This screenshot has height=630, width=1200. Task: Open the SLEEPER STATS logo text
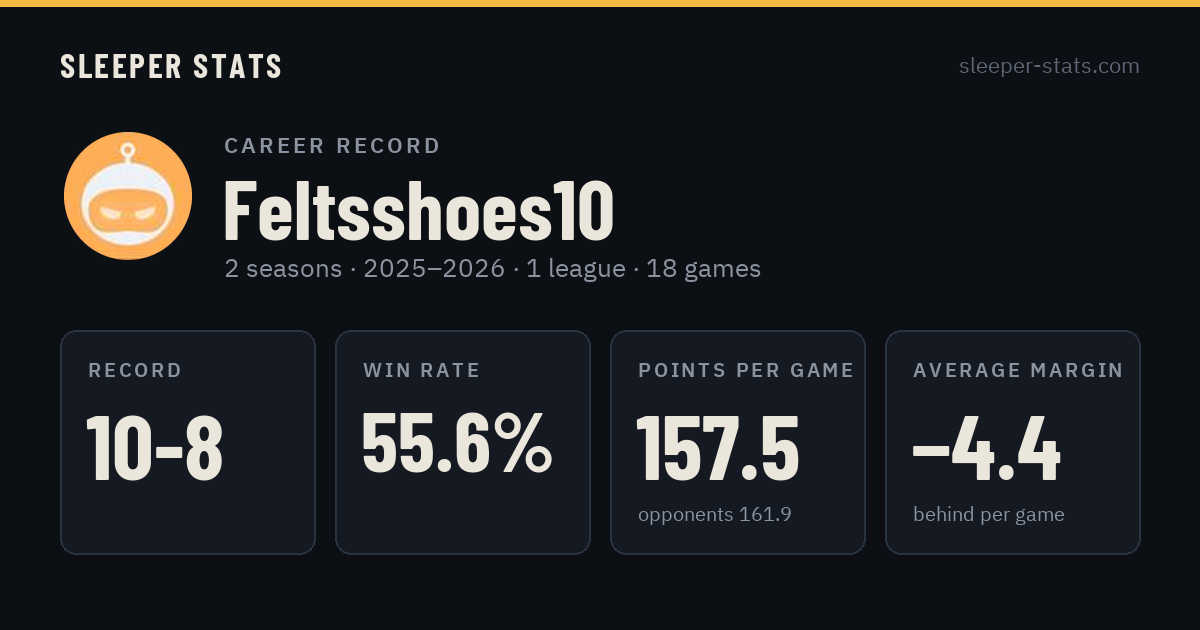171,67
